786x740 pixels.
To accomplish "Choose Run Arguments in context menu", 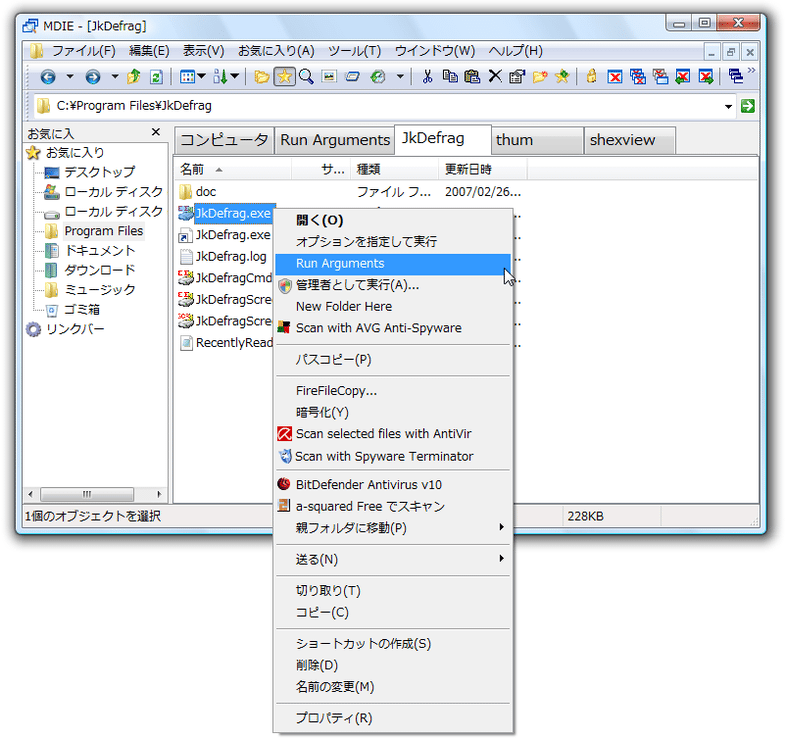I will [x=393, y=264].
